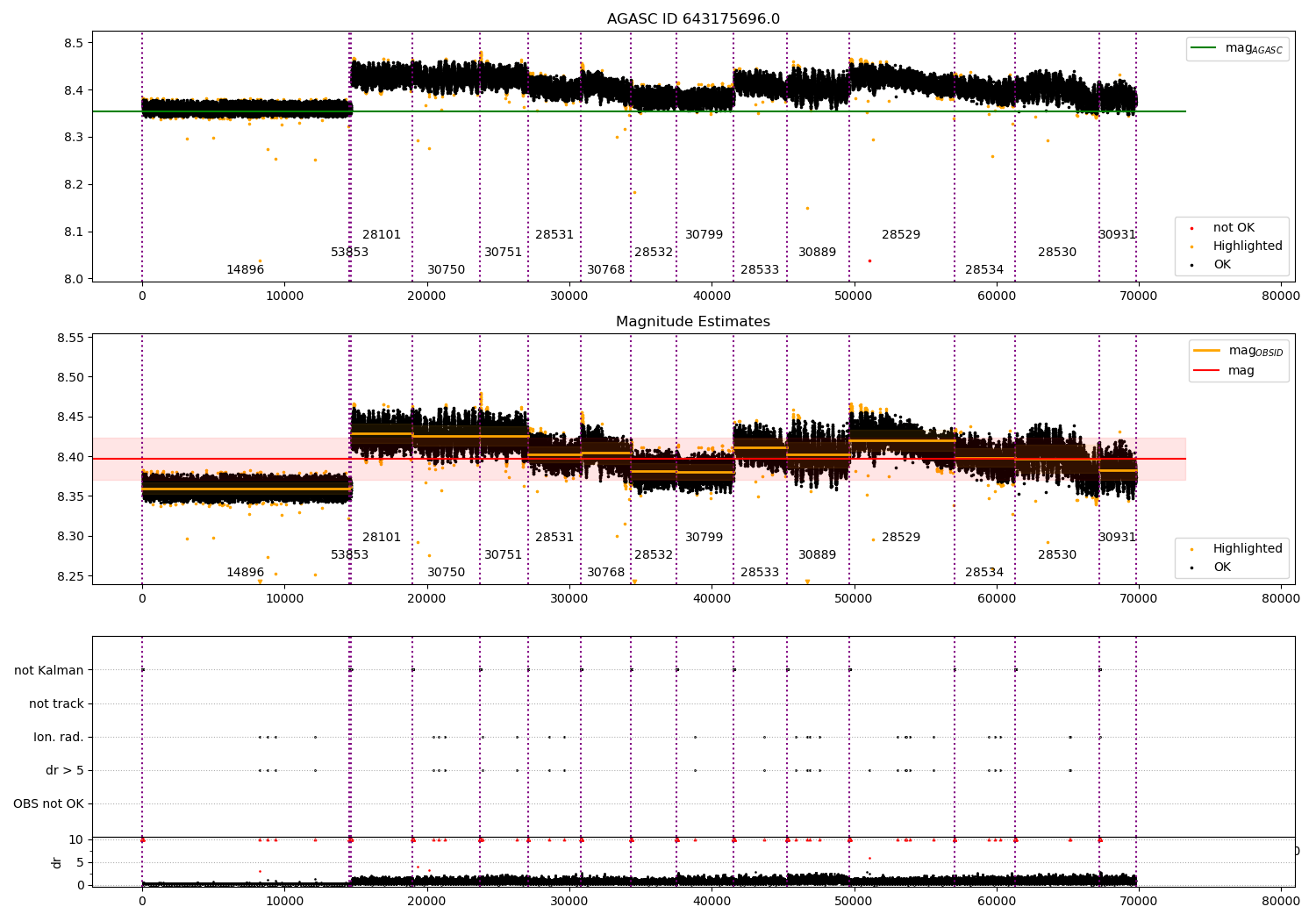Click obsid label 28101 in top plot
The height and width of the screenshot is (921, 1316).
[x=382, y=235]
